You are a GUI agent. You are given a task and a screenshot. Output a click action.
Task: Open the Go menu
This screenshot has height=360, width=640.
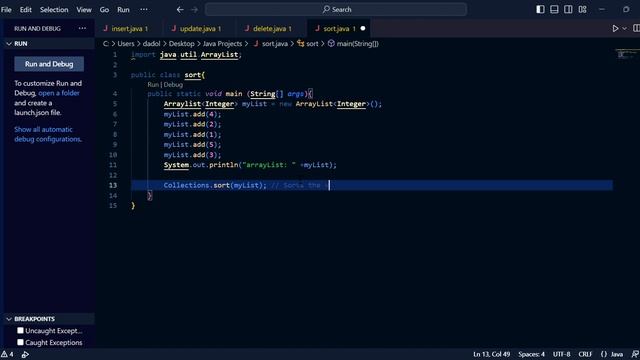pyautogui.click(x=104, y=9)
